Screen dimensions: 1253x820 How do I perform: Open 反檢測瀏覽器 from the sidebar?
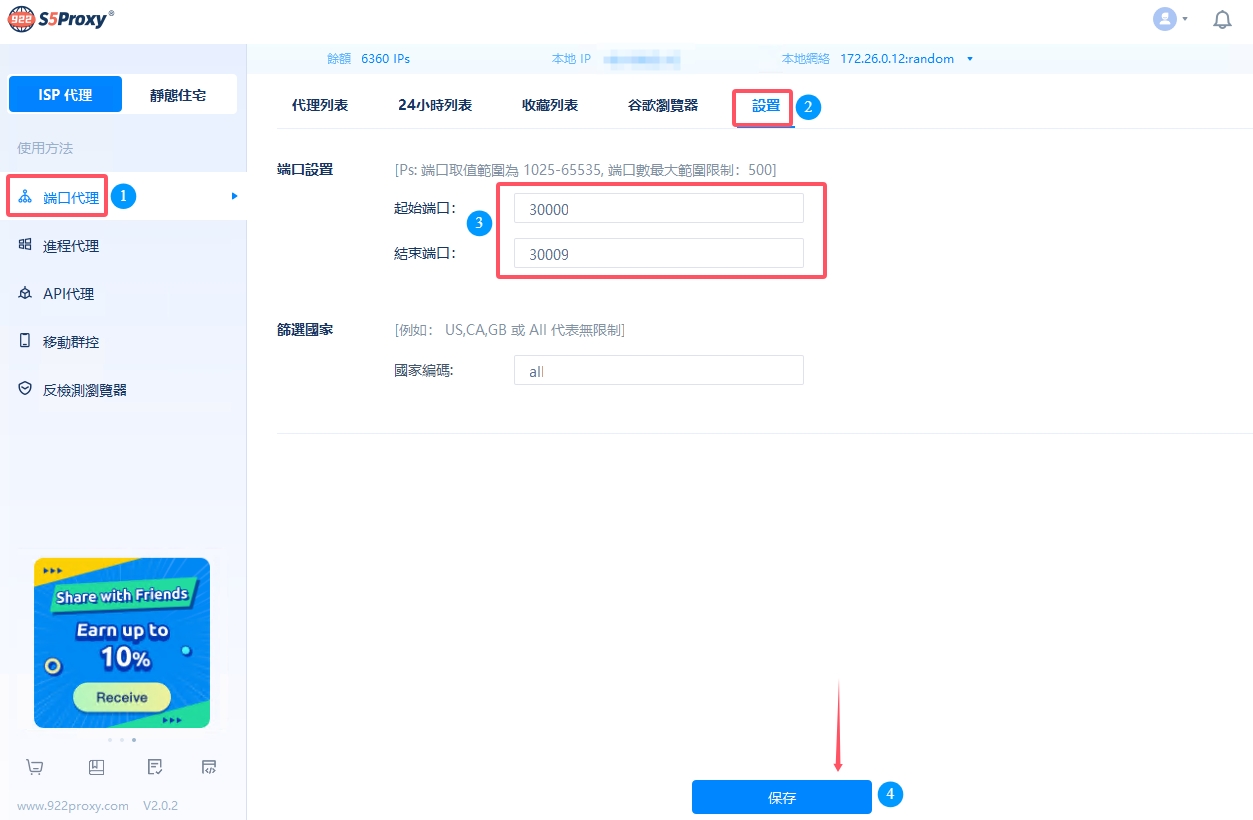(84, 390)
